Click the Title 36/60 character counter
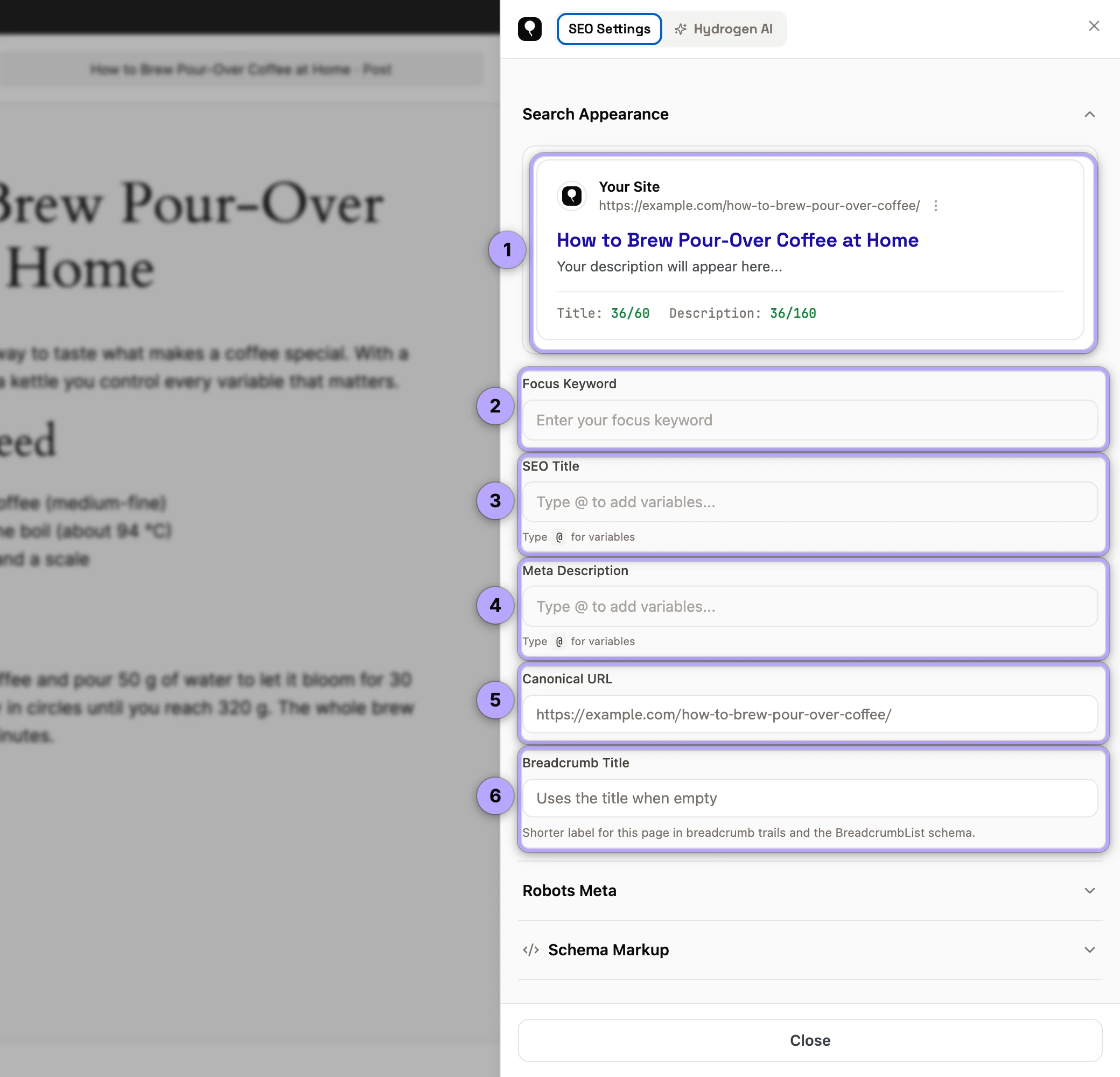Viewport: 1120px width, 1077px height. click(x=603, y=313)
